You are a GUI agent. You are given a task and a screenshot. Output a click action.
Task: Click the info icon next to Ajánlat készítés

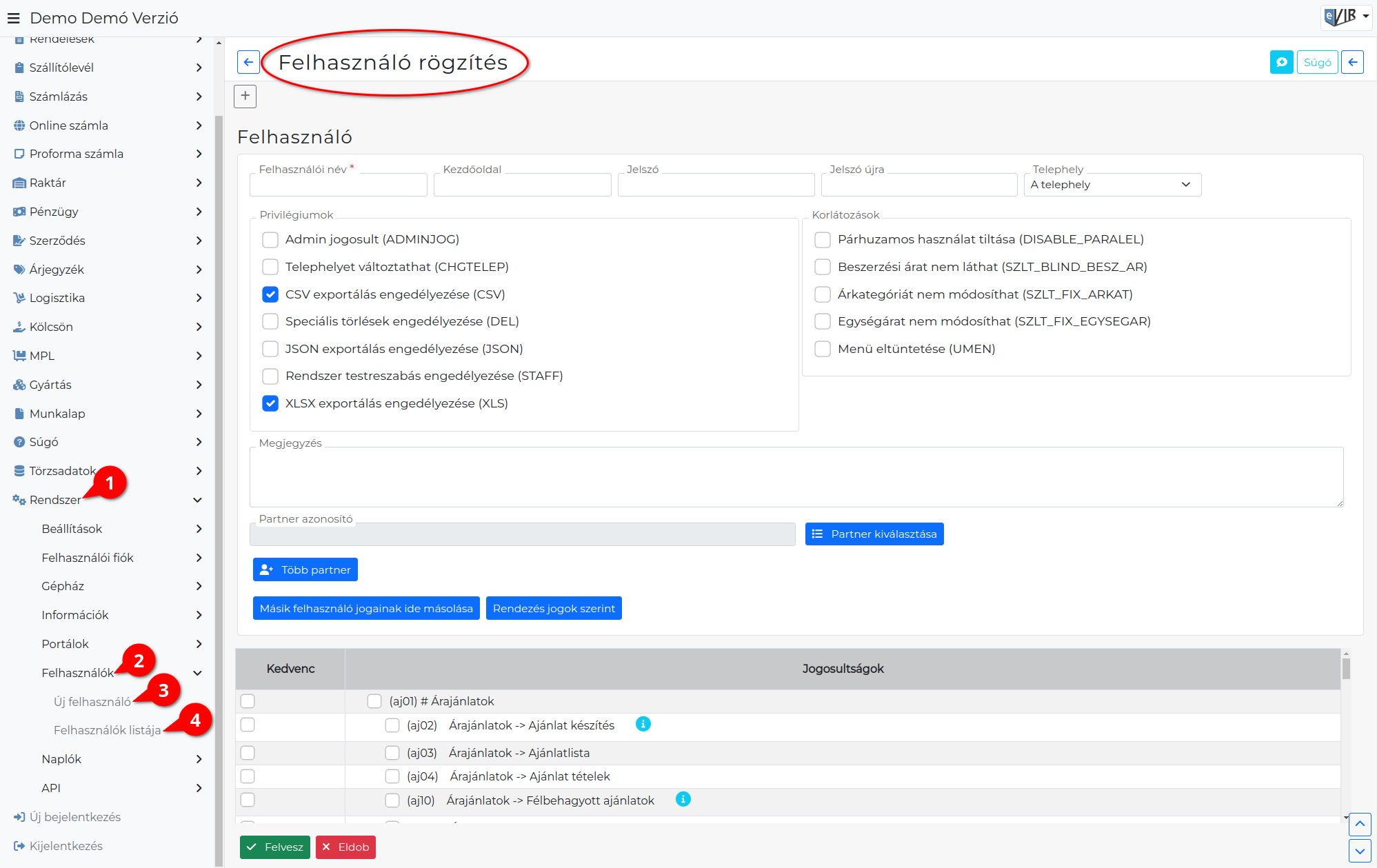click(x=643, y=724)
